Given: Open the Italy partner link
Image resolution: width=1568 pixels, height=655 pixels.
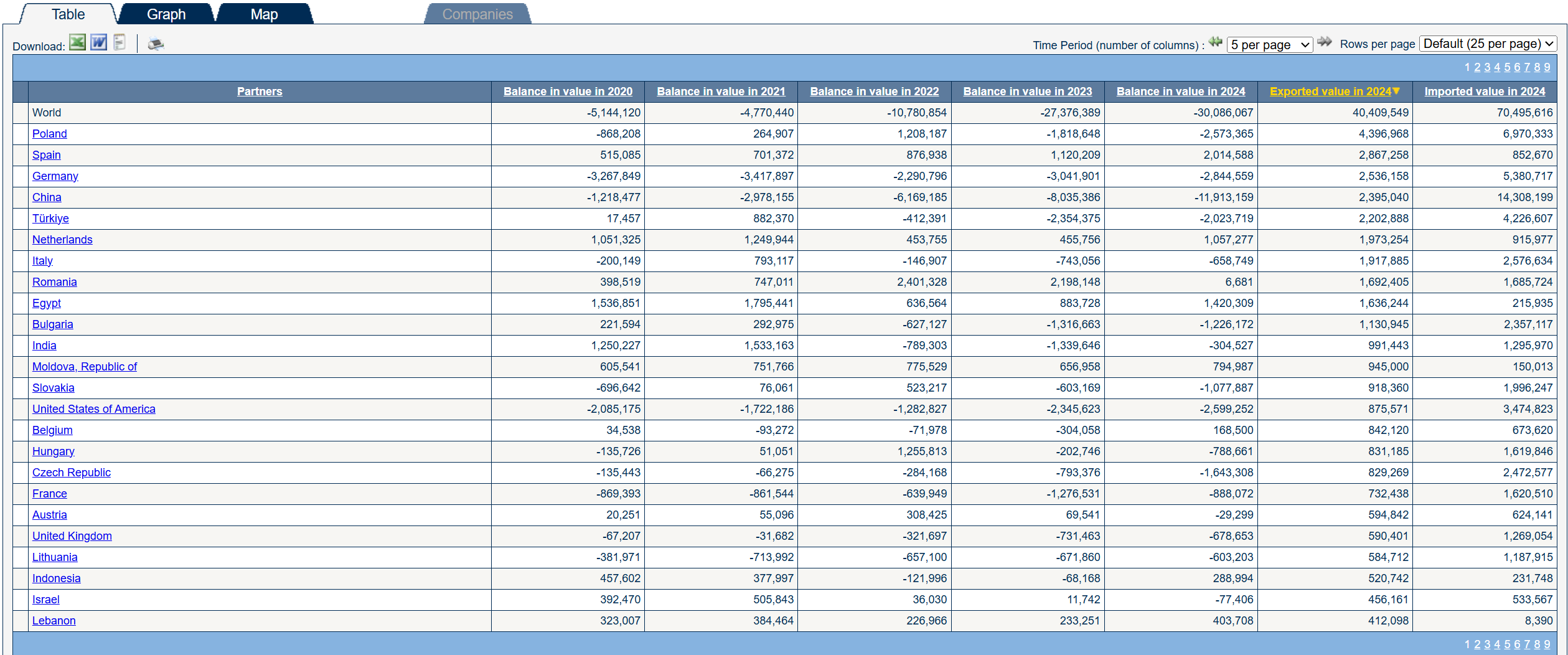Looking at the screenshot, I should [x=42, y=261].
